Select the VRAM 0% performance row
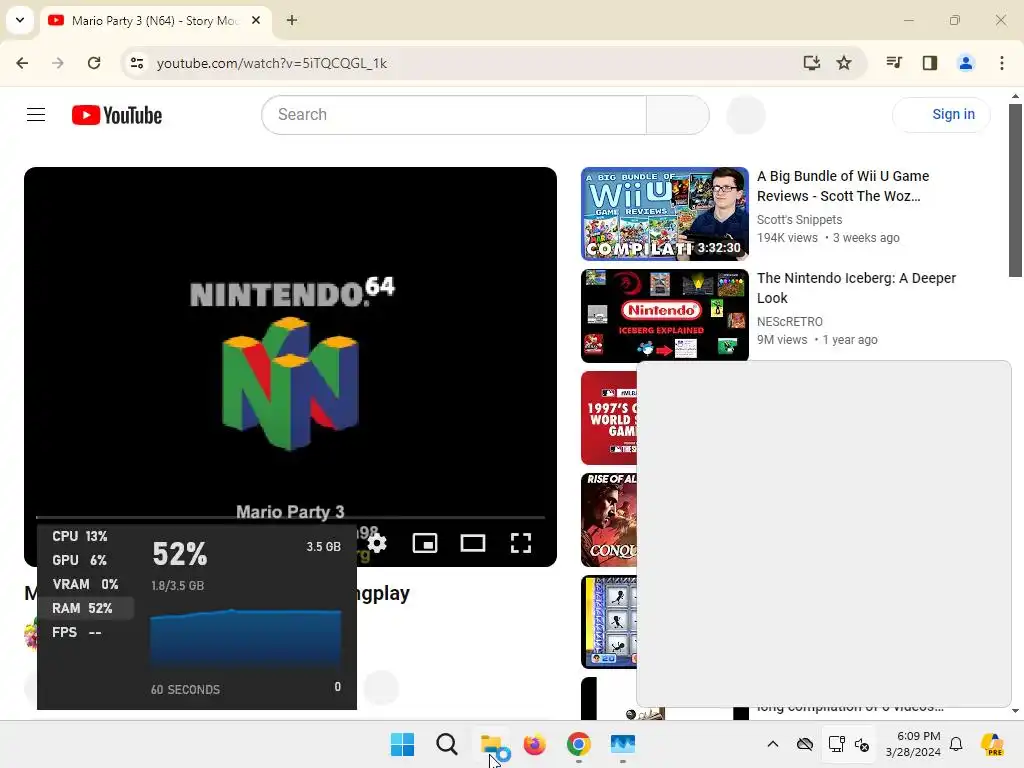This screenshot has height=768, width=1024. pos(86,584)
